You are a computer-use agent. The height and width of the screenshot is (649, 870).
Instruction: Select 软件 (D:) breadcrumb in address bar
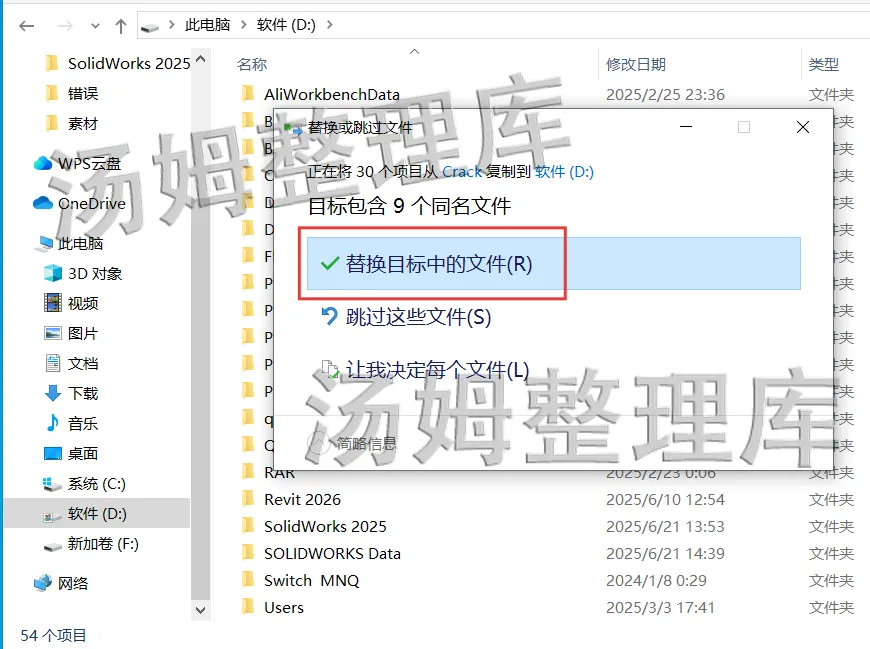286,25
